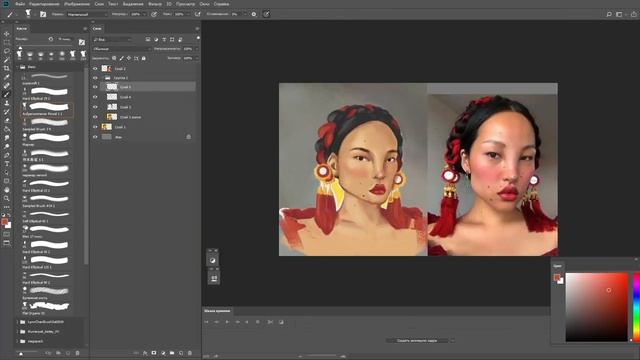Toggle lock transparent pixels
The width and height of the screenshot is (640, 360).
114,58
